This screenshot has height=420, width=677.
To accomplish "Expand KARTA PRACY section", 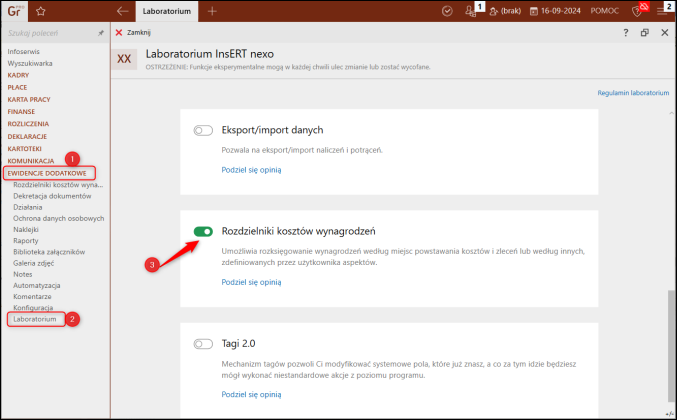I will coord(29,99).
